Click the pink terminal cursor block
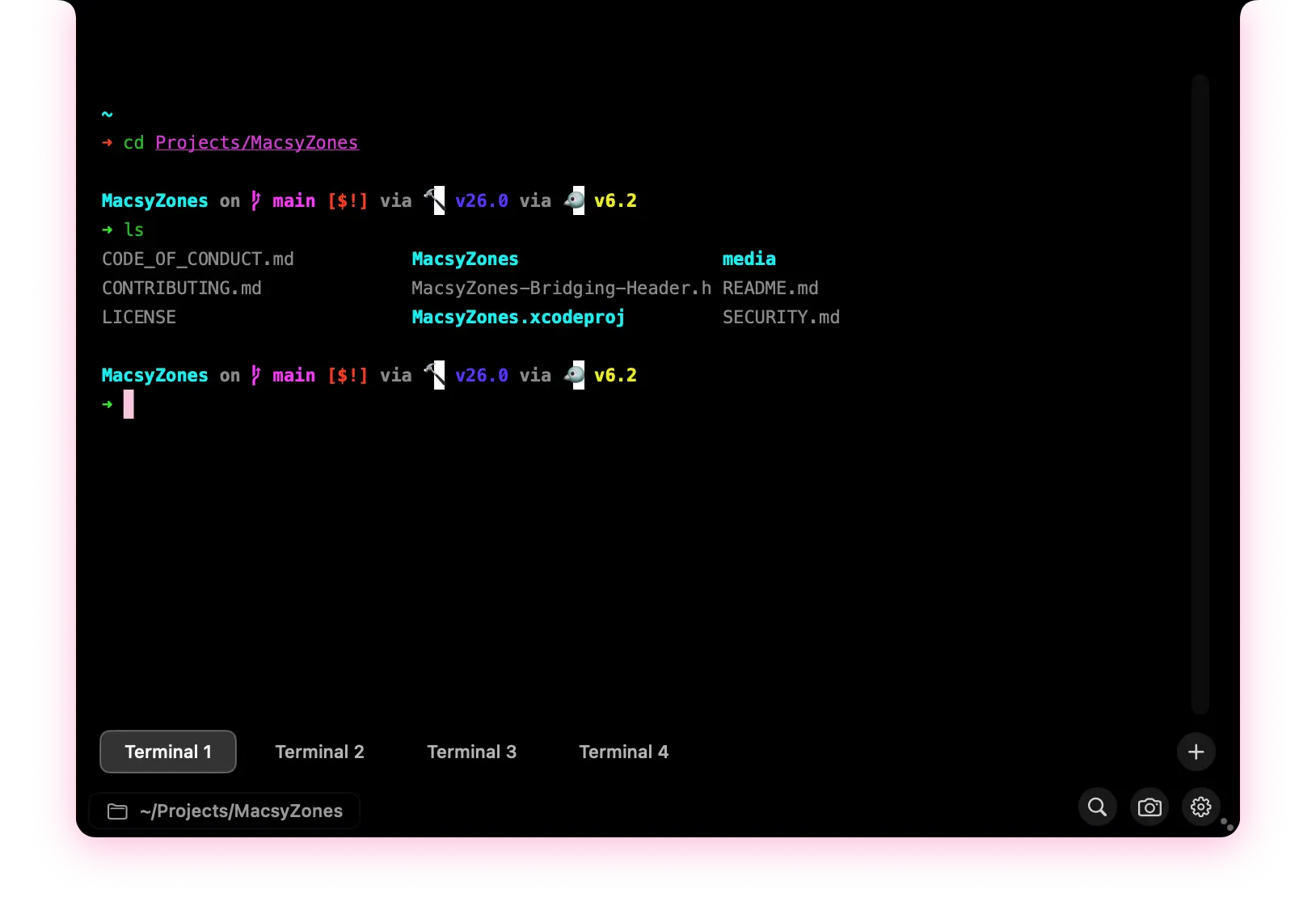1316x902 pixels. pos(129,404)
